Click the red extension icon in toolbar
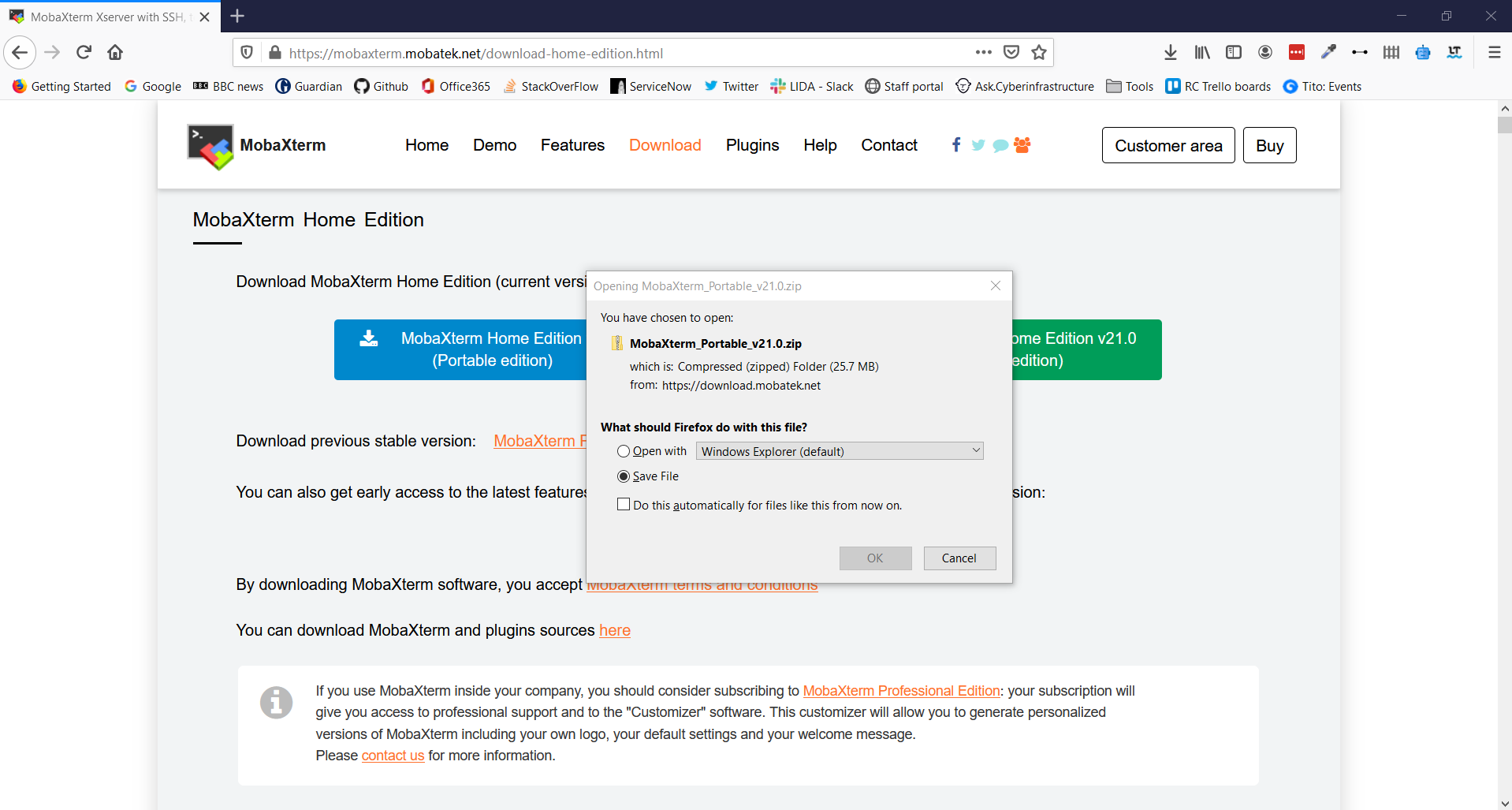The height and width of the screenshot is (810, 1512). click(1297, 52)
